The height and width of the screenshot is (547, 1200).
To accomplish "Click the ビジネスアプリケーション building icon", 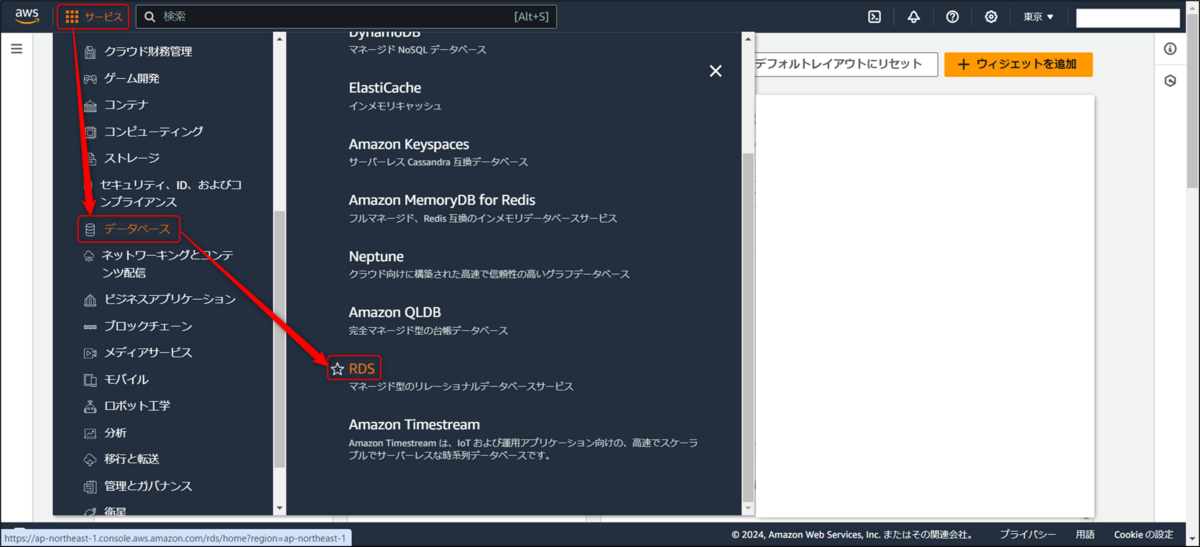I will click(90, 299).
